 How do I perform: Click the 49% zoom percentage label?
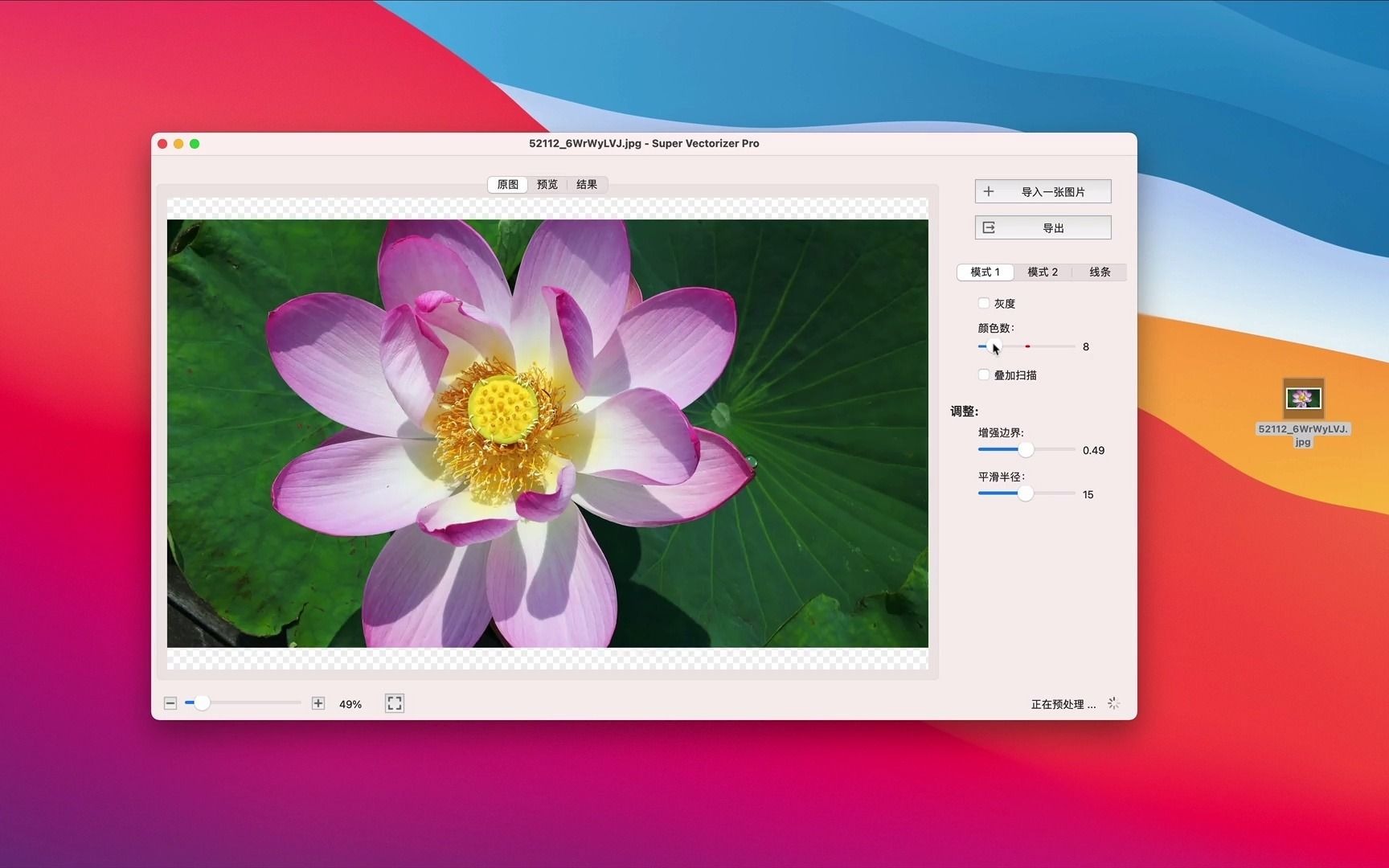350,703
